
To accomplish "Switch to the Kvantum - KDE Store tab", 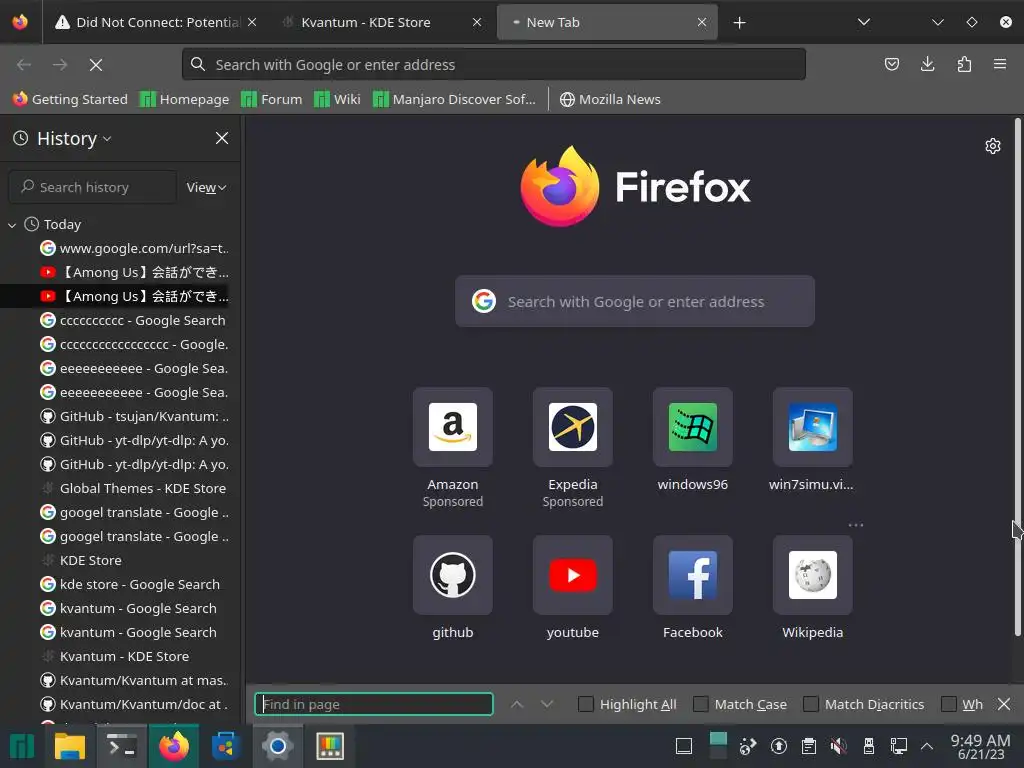I will pyautogui.click(x=384, y=22).
